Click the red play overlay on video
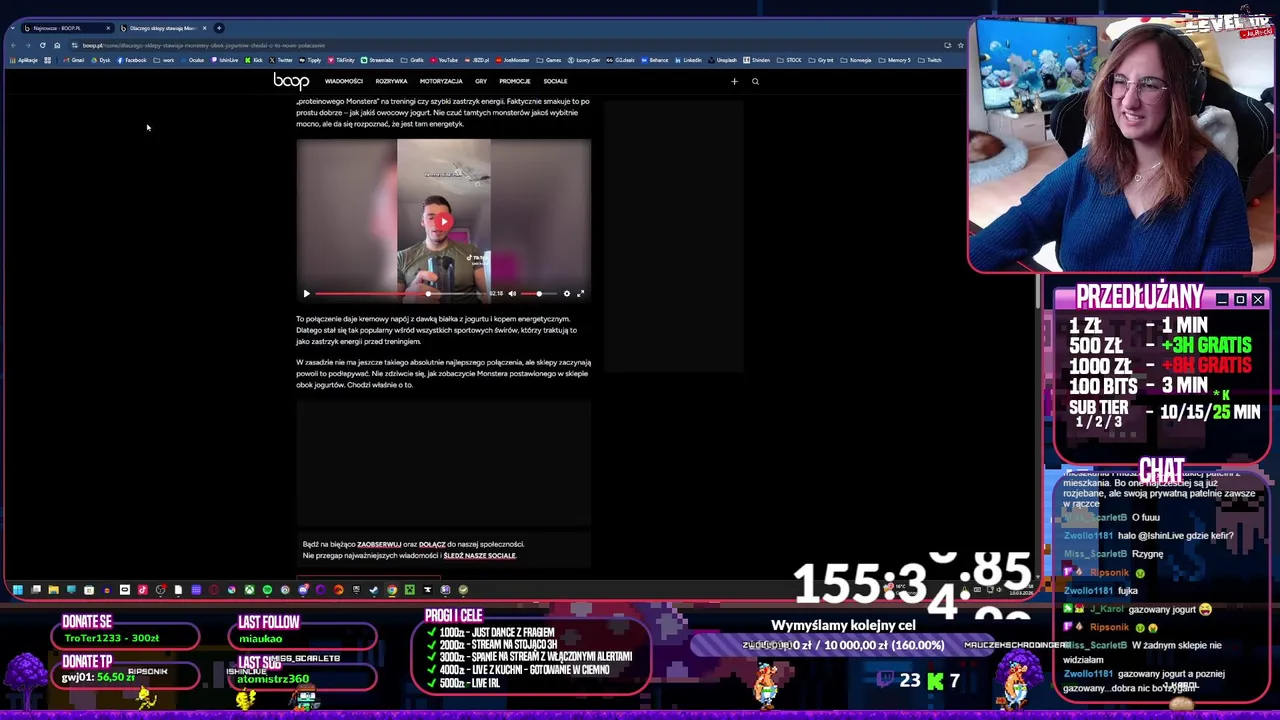 pos(443,221)
